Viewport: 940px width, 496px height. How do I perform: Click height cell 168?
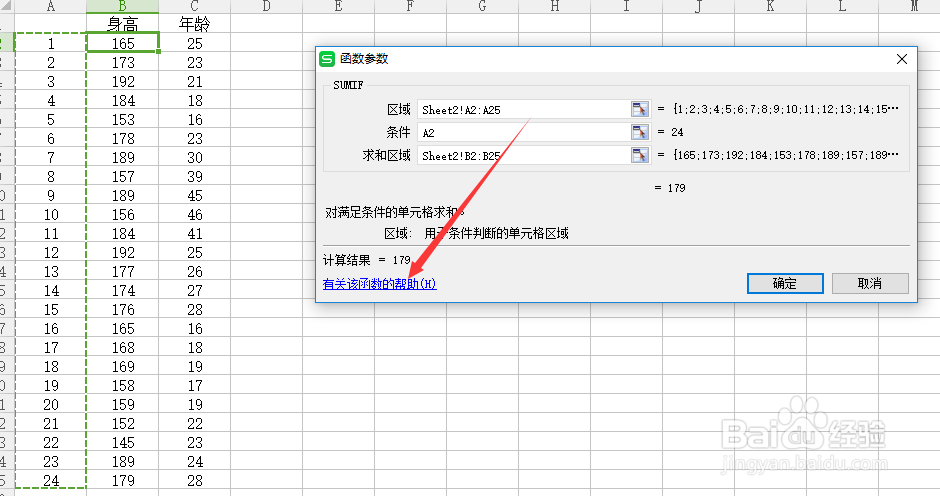(x=122, y=348)
